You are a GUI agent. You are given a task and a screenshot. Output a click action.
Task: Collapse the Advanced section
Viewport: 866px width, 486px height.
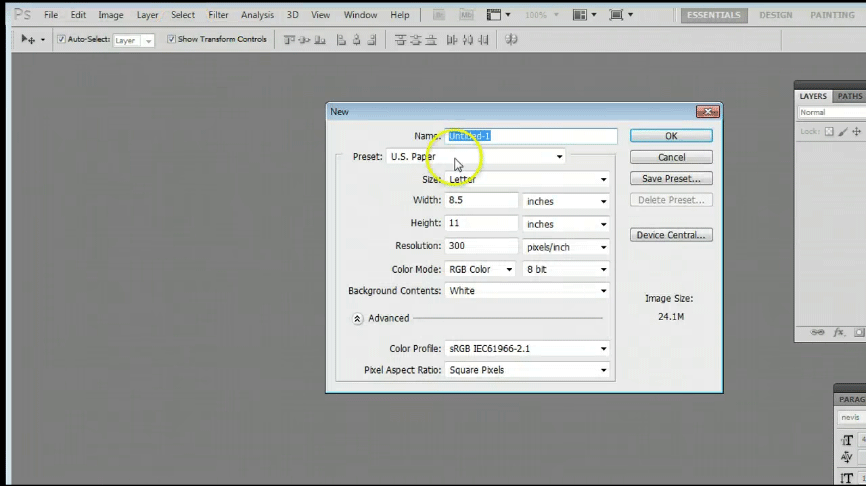tap(357, 318)
